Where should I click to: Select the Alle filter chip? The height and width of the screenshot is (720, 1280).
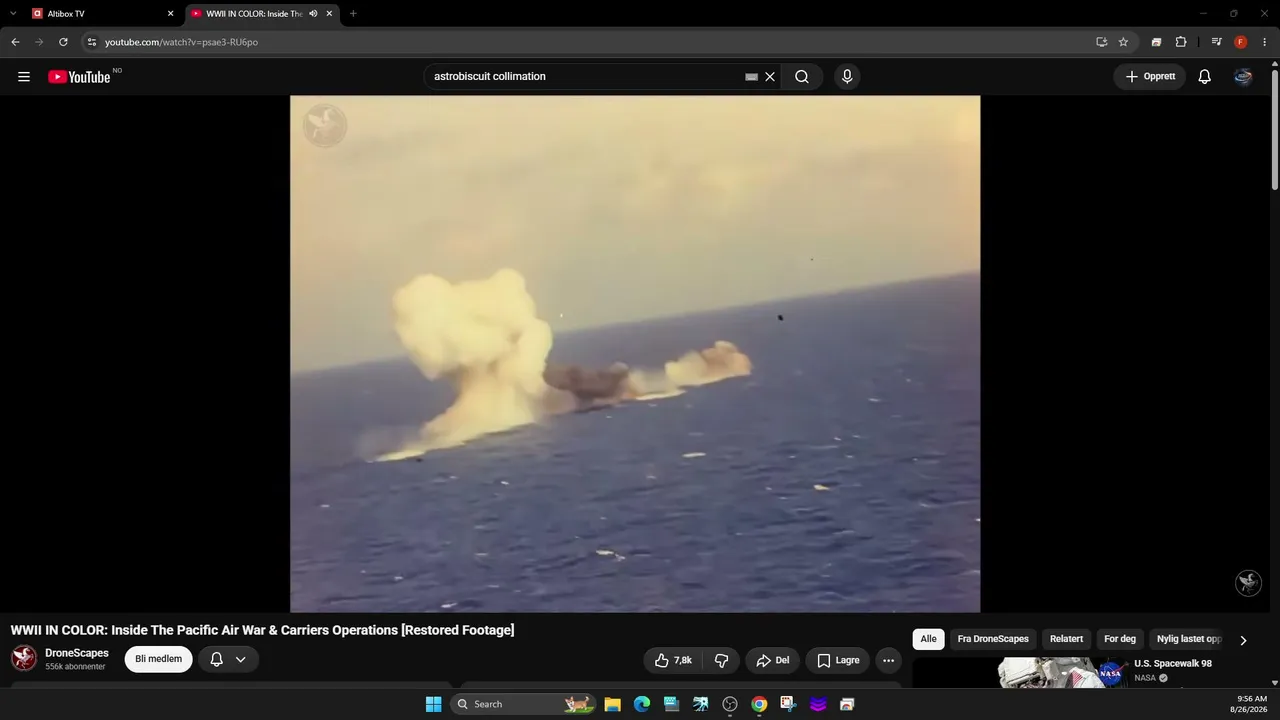click(928, 639)
